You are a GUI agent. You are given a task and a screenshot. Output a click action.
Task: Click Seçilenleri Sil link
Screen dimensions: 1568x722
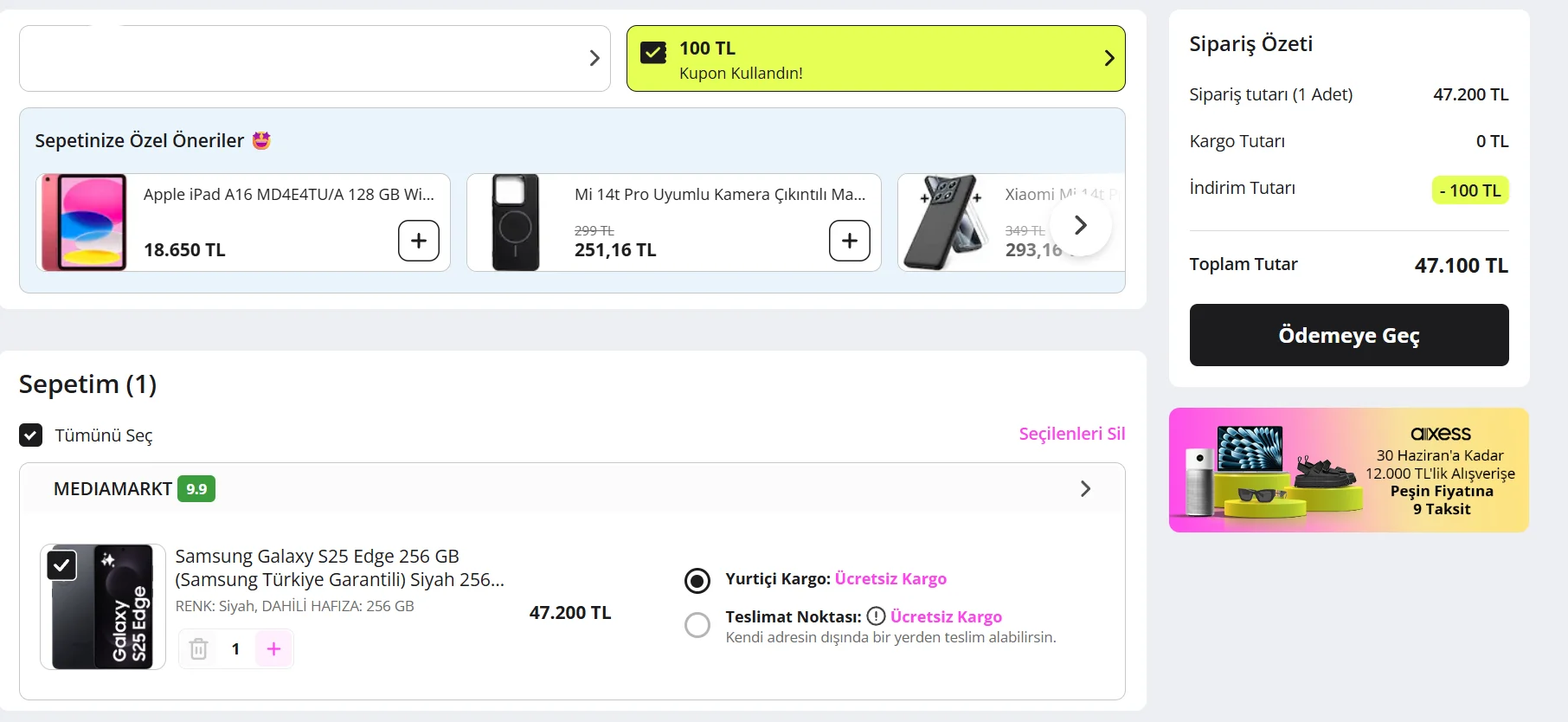point(1072,434)
